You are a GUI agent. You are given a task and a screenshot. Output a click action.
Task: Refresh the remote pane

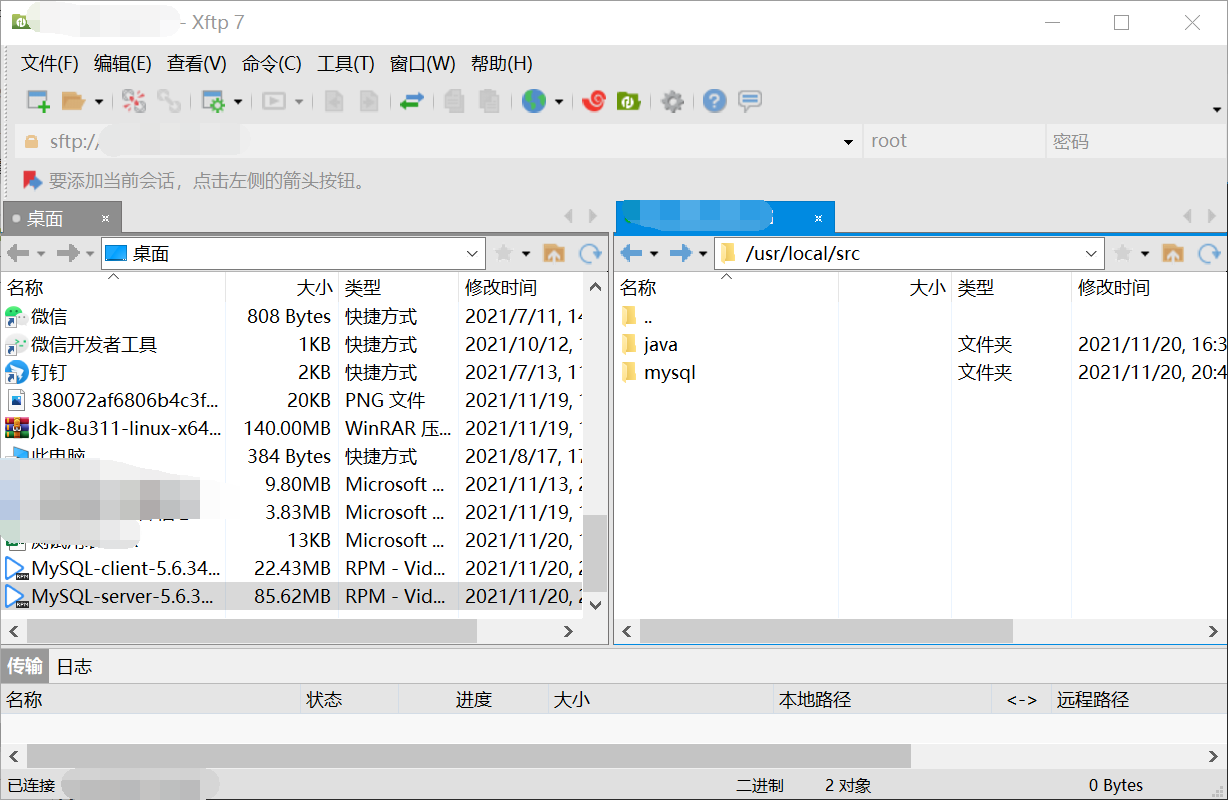pyautogui.click(x=1210, y=253)
